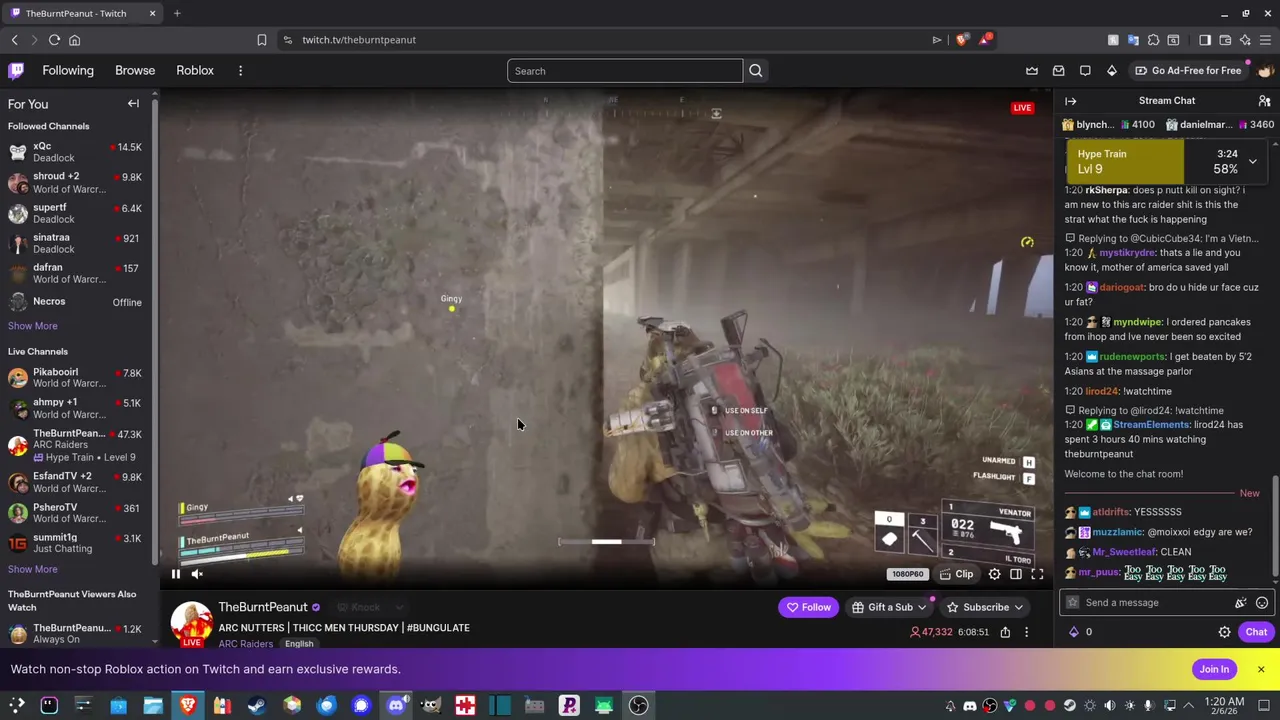Toggle the browser sidebar panel
This screenshot has height=720, width=1280.
pos(1205,40)
